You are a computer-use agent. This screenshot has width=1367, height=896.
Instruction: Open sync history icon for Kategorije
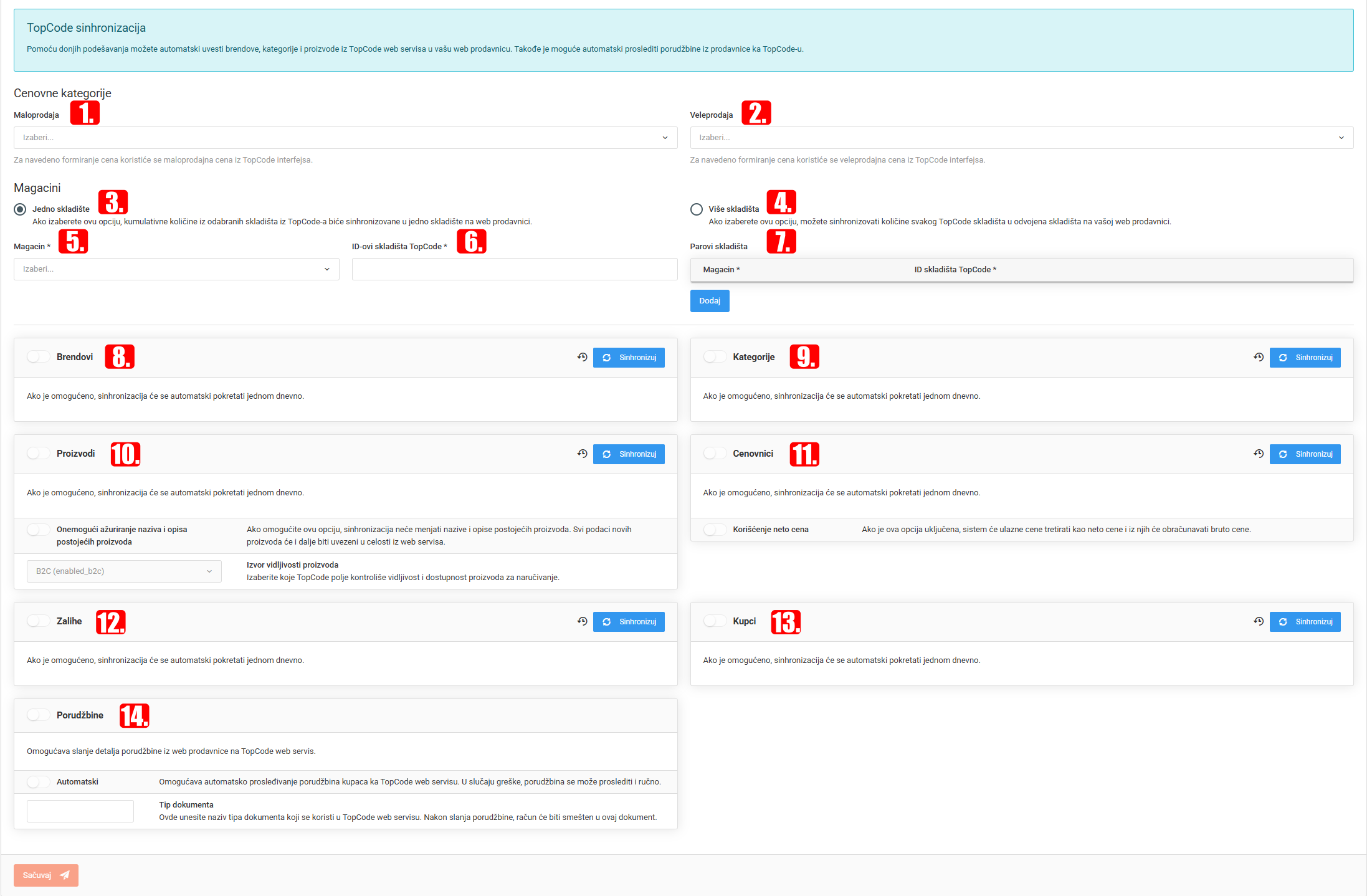(x=1259, y=357)
